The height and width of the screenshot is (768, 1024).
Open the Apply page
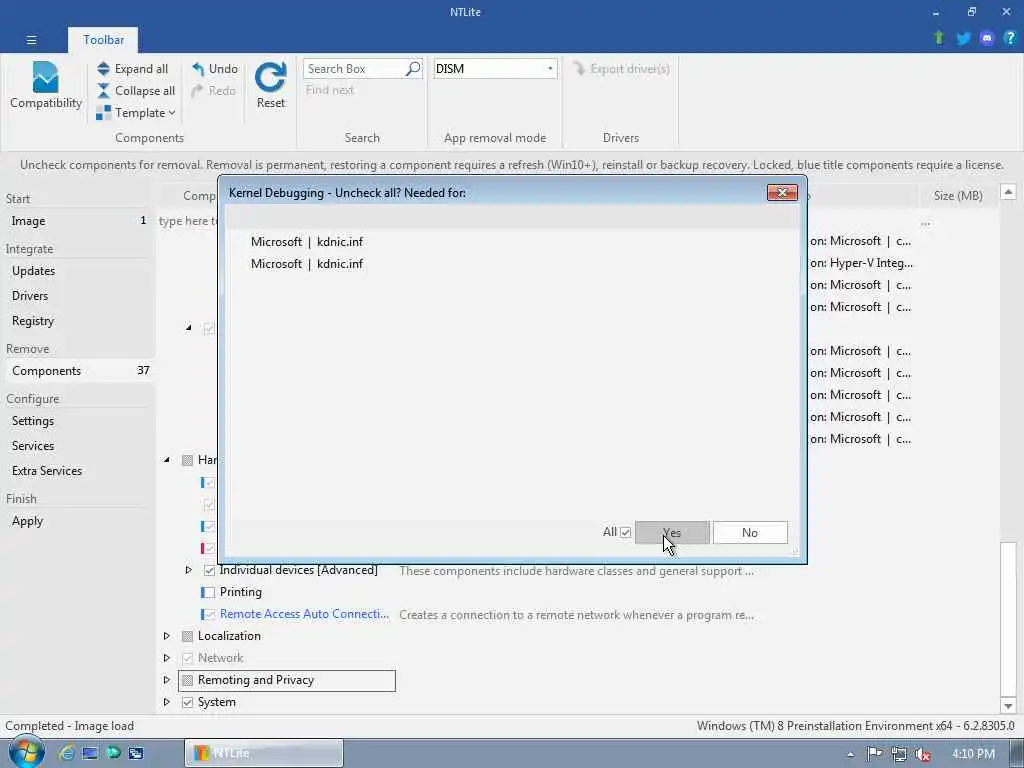tap(78, 520)
